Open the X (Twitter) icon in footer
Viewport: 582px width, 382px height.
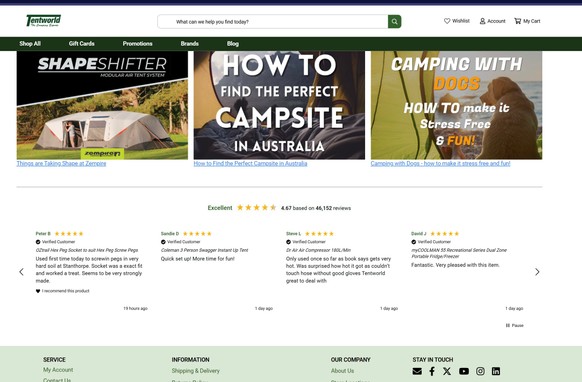pos(447,371)
